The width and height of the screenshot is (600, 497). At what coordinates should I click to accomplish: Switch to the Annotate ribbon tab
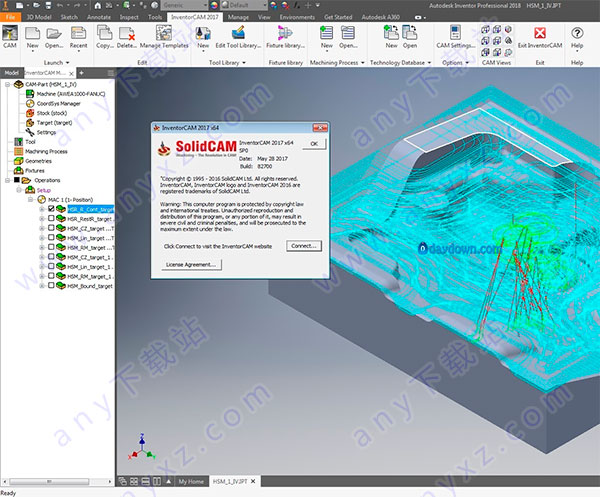coord(99,17)
